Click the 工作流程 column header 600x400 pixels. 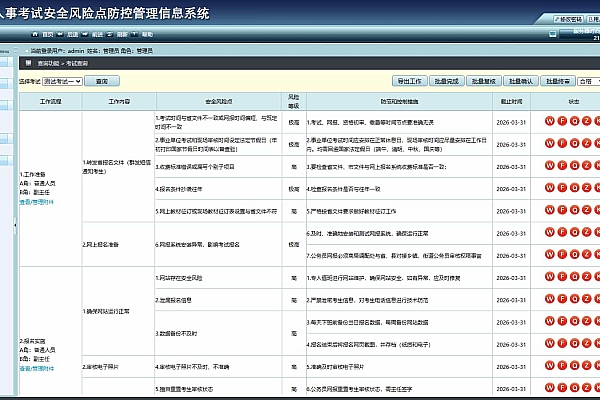[51, 101]
